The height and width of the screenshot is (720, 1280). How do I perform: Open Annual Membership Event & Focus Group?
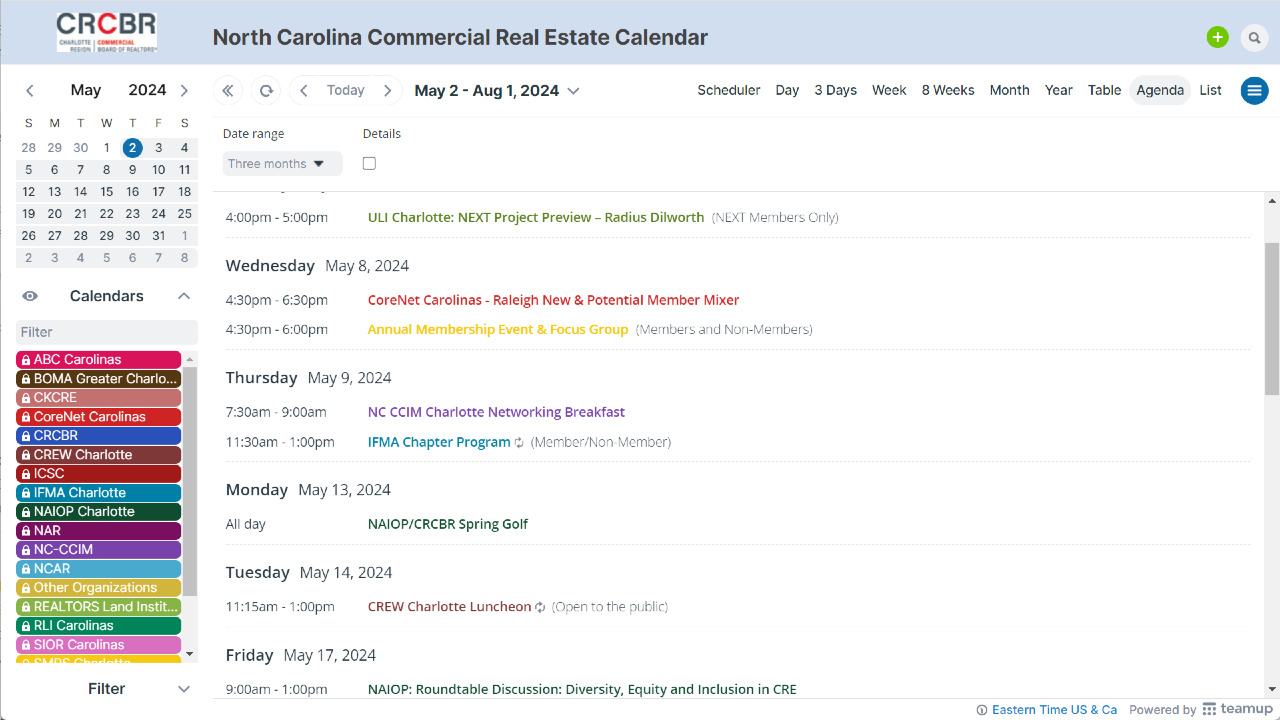498,329
